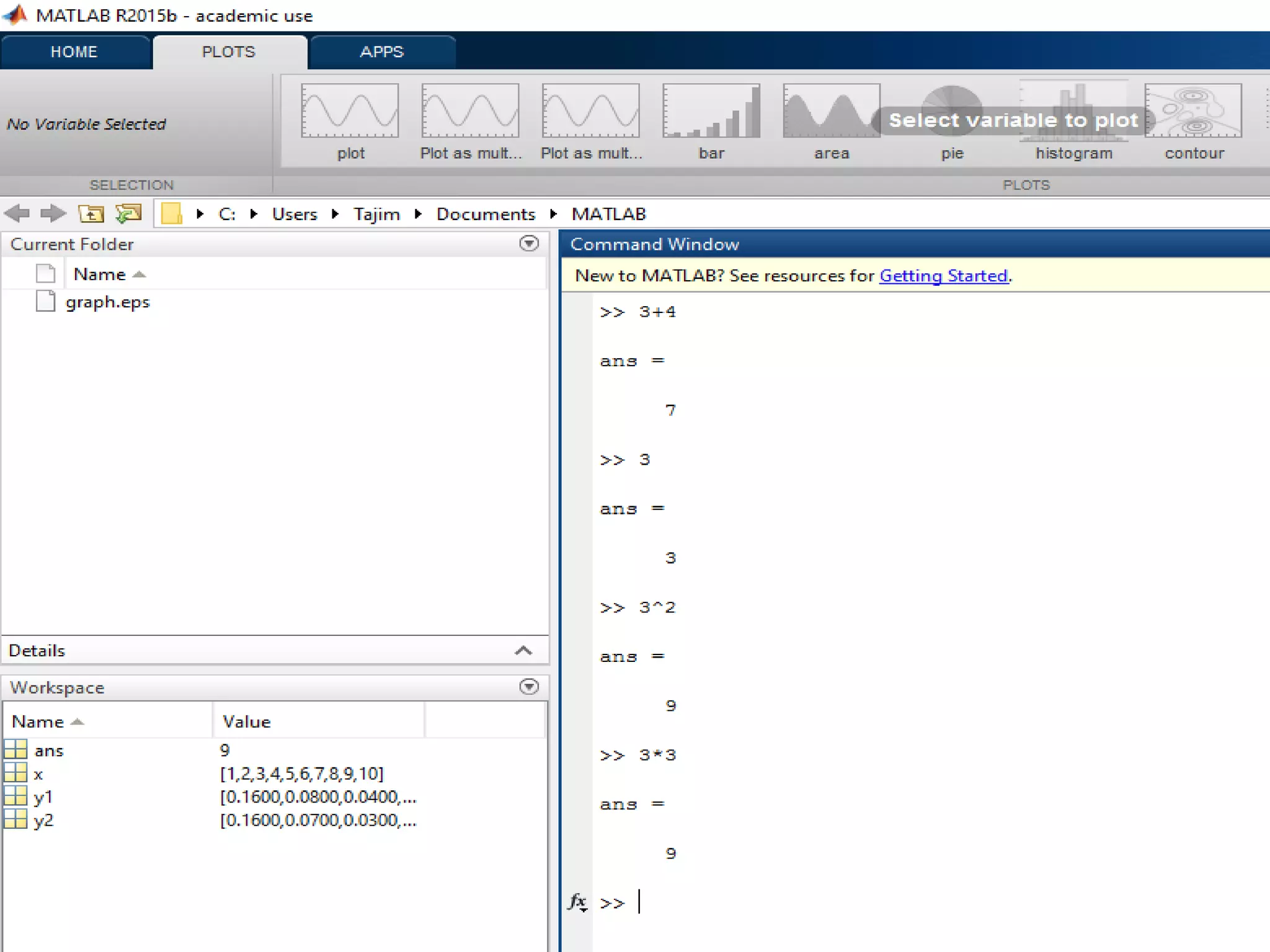This screenshot has height=952, width=1270.
Task: Click the x variable grid icon
Action: click(x=16, y=773)
